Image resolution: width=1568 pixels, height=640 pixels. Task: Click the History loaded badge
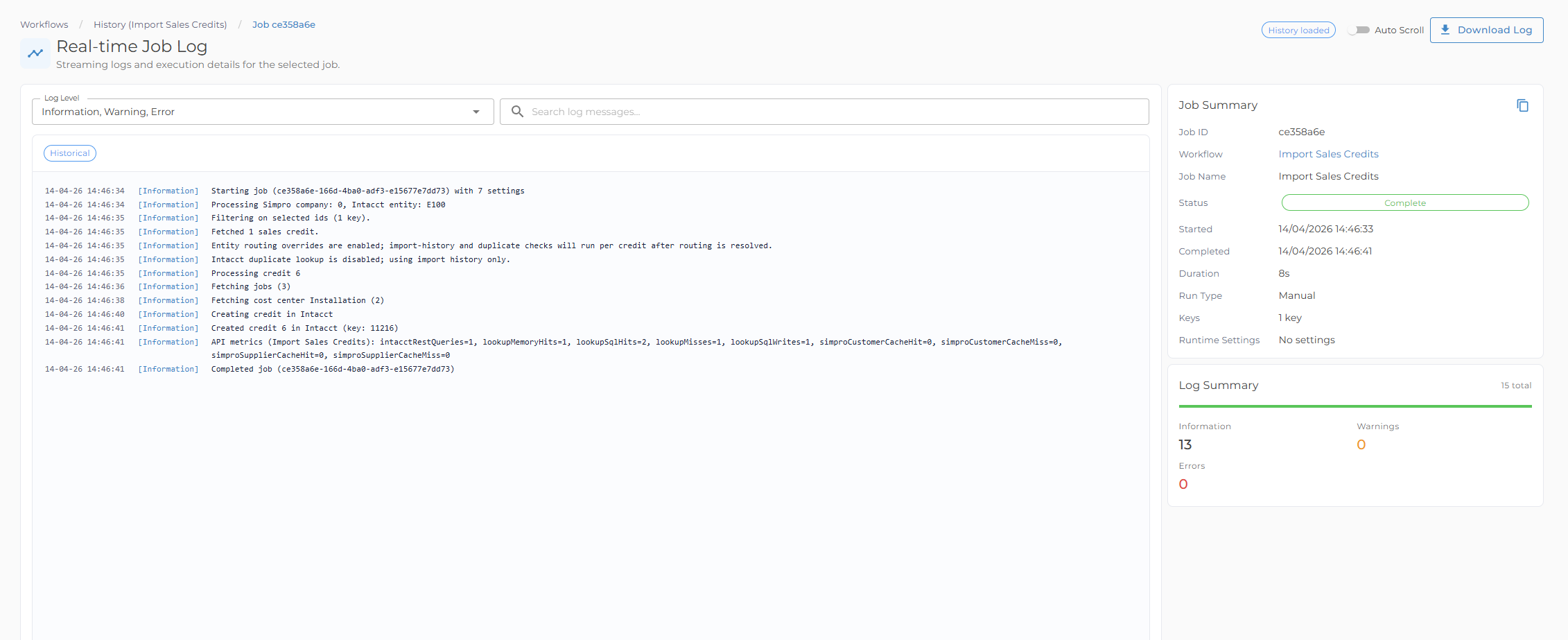(x=1298, y=30)
